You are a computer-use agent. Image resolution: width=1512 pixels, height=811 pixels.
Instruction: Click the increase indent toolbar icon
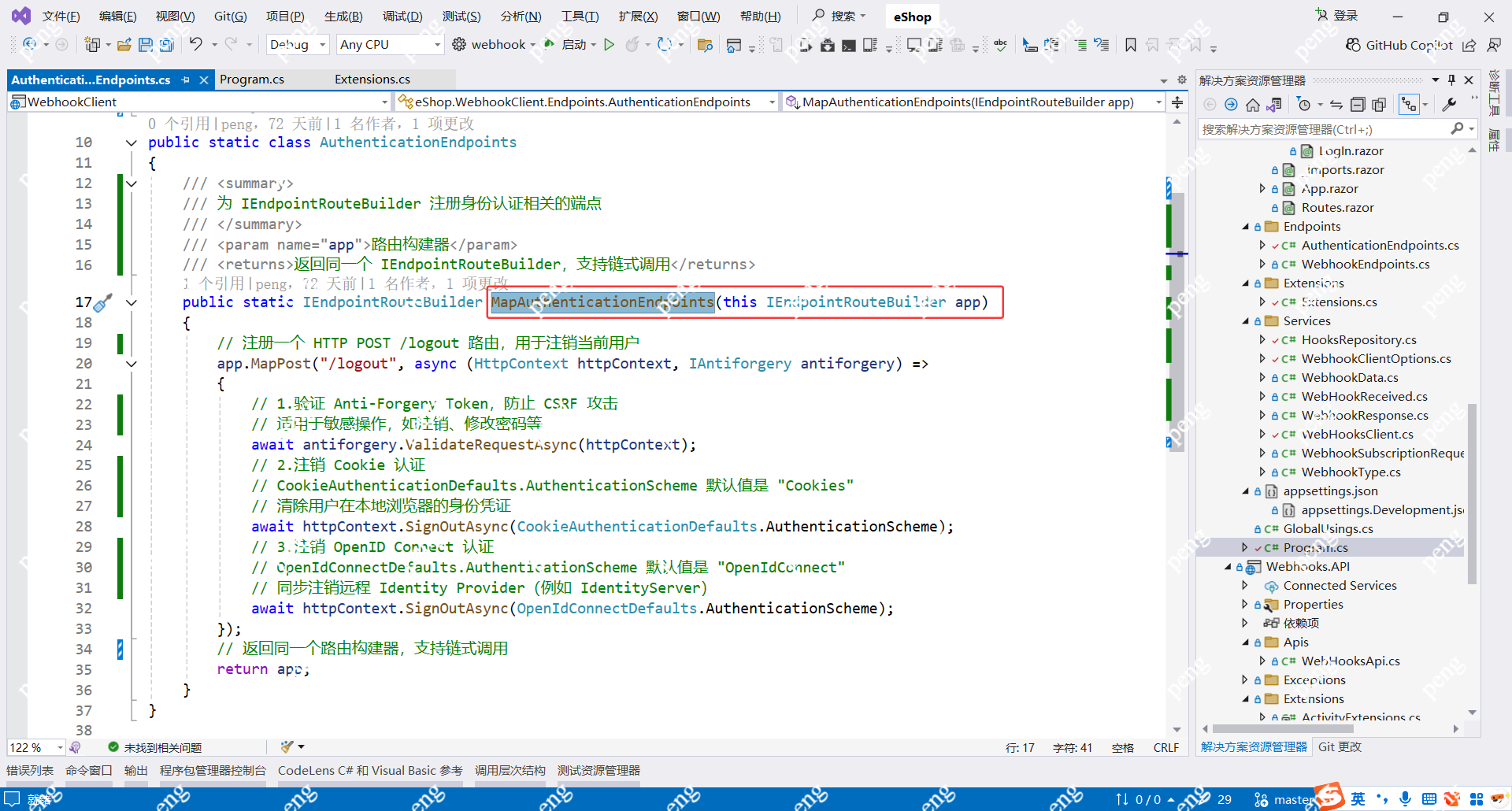pos(1080,45)
